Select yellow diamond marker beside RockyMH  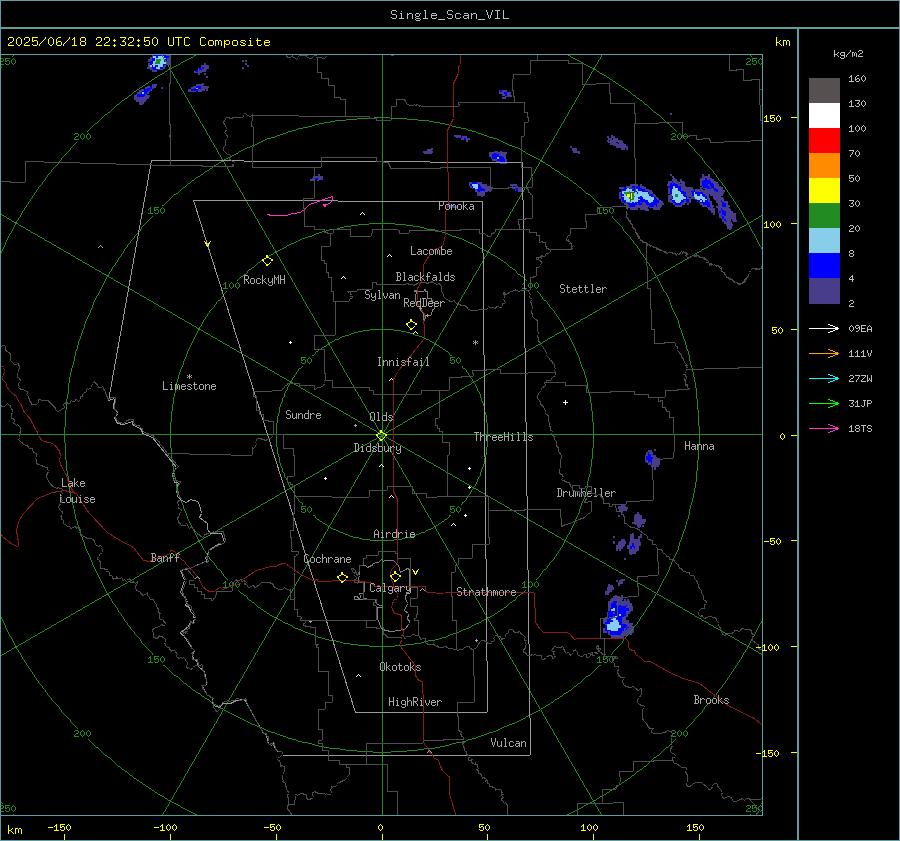[x=267, y=261]
